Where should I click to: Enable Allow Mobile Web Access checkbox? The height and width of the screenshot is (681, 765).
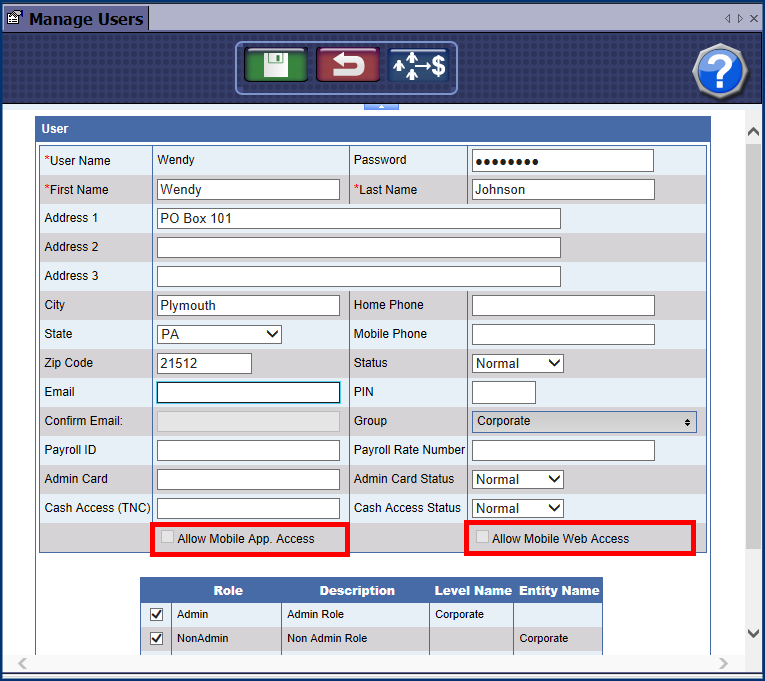(x=482, y=538)
